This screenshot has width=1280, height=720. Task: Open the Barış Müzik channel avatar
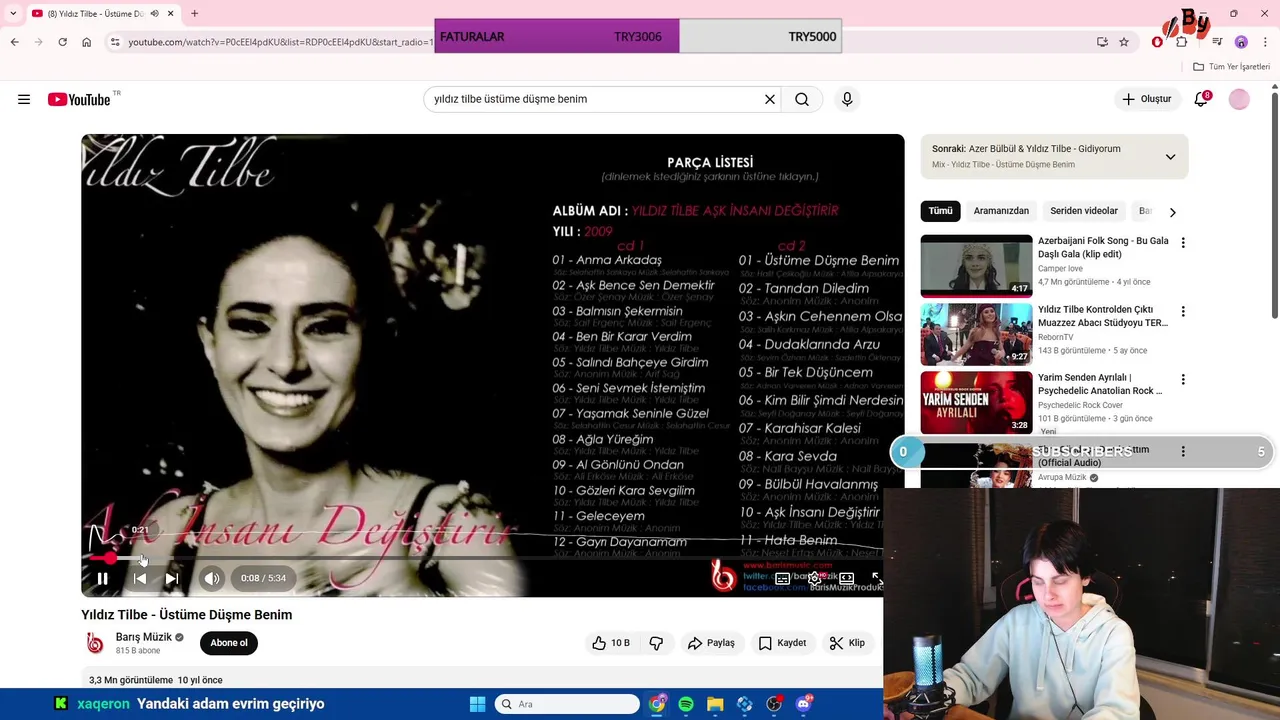[95, 643]
